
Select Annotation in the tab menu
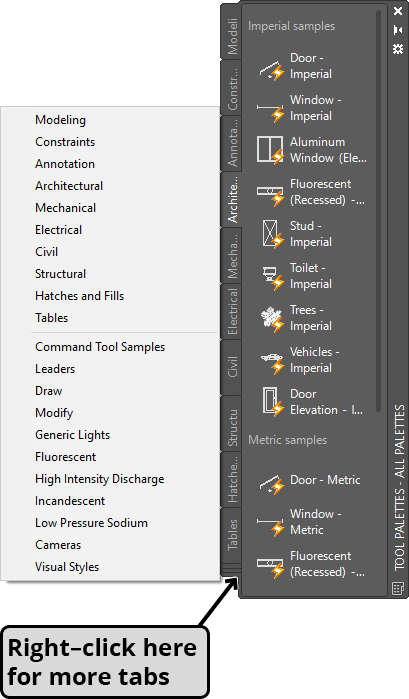pos(65,164)
